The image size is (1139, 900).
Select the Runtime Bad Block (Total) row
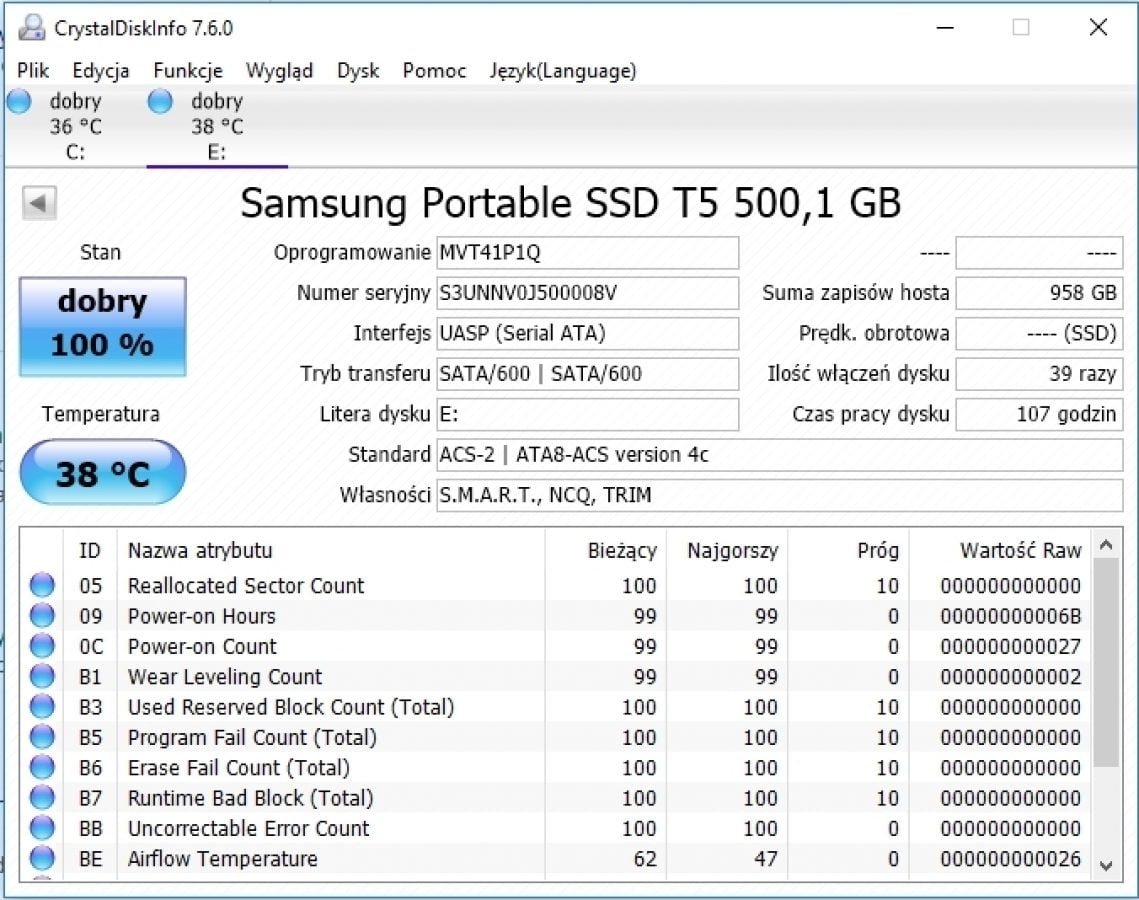click(556, 798)
